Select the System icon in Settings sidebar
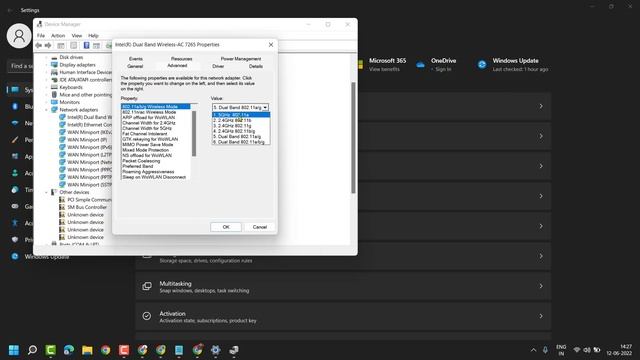The width and height of the screenshot is (640, 360). click(15, 90)
